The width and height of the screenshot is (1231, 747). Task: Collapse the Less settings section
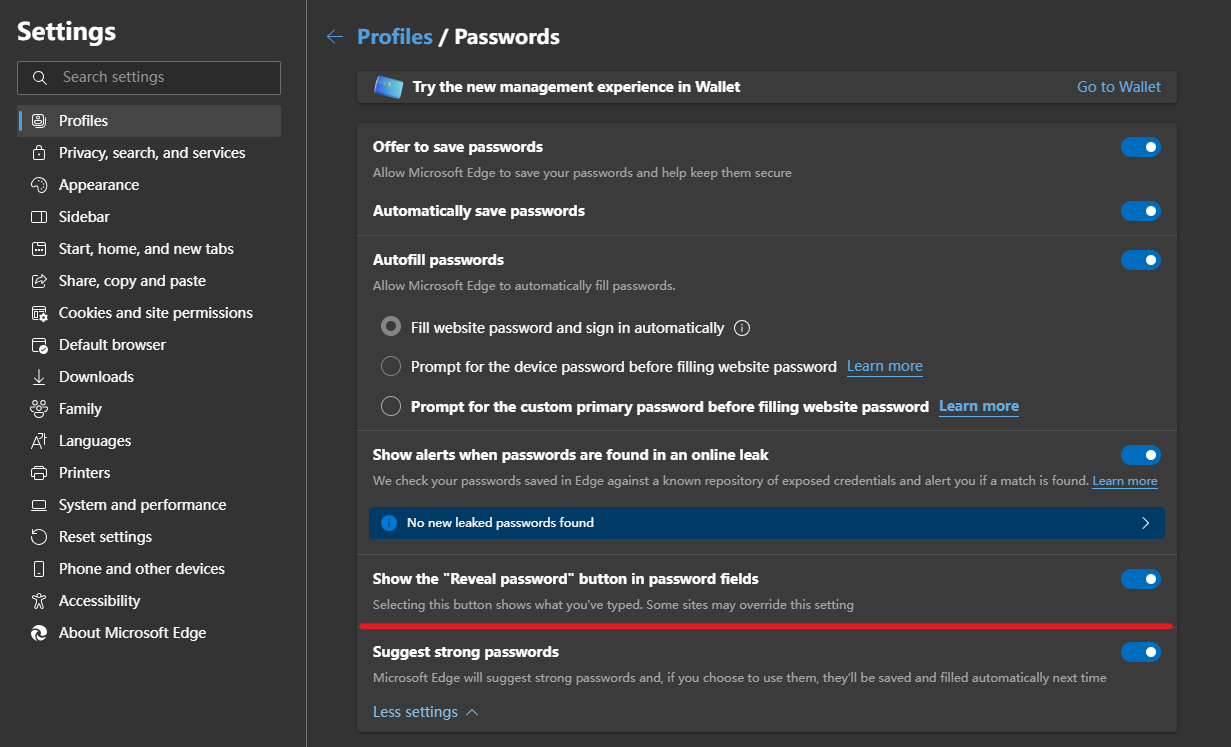[425, 711]
